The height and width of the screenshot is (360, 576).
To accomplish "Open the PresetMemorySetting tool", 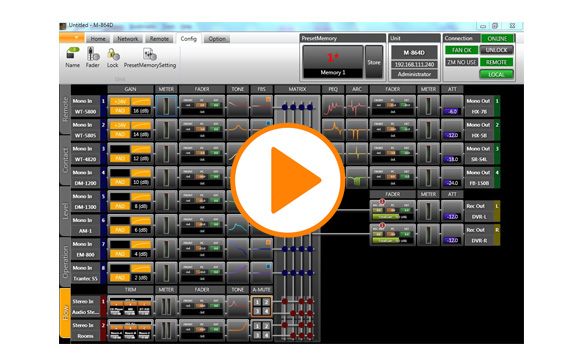I will pyautogui.click(x=150, y=58).
